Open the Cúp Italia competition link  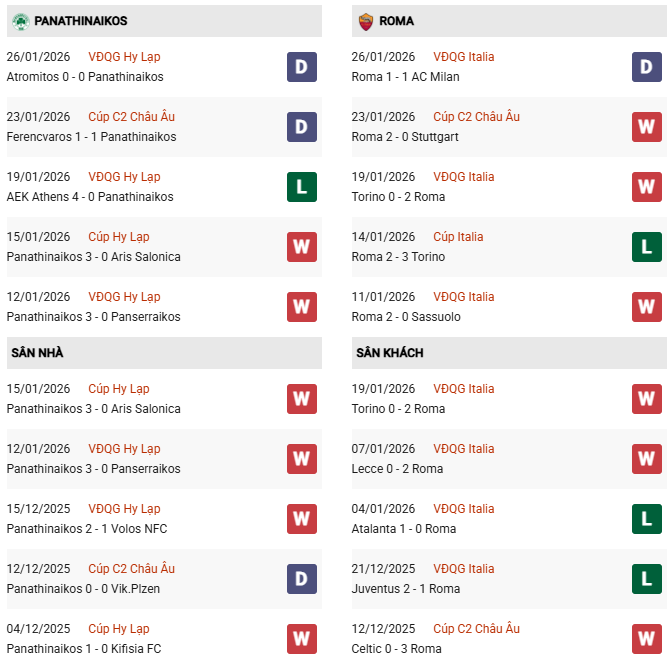click(458, 237)
